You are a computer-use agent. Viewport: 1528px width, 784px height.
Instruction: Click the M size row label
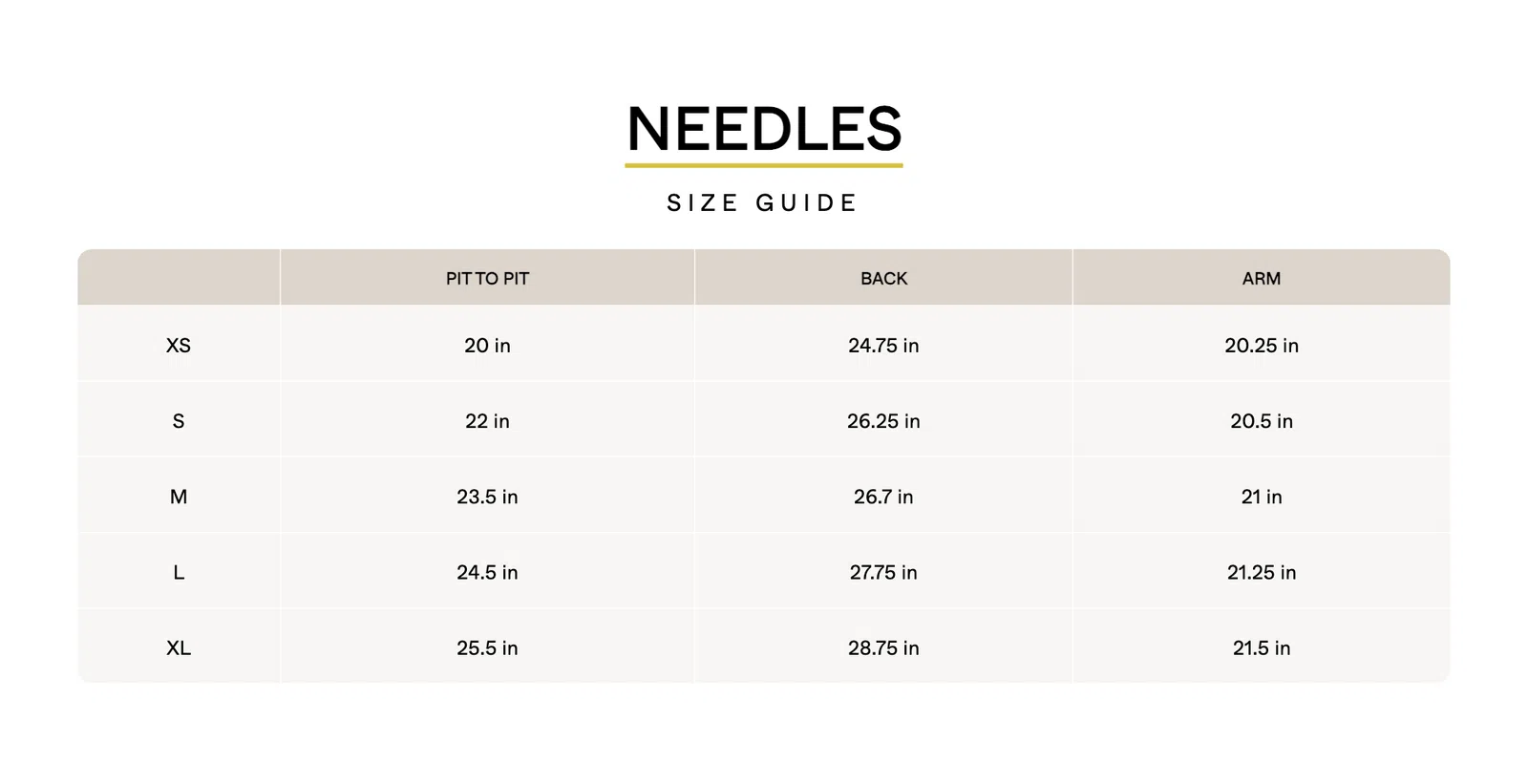pyautogui.click(x=179, y=497)
